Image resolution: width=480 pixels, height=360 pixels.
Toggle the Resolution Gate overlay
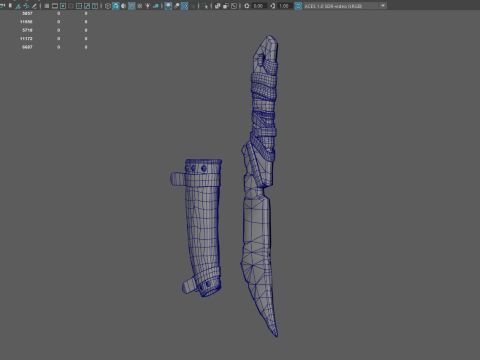tap(63, 6)
